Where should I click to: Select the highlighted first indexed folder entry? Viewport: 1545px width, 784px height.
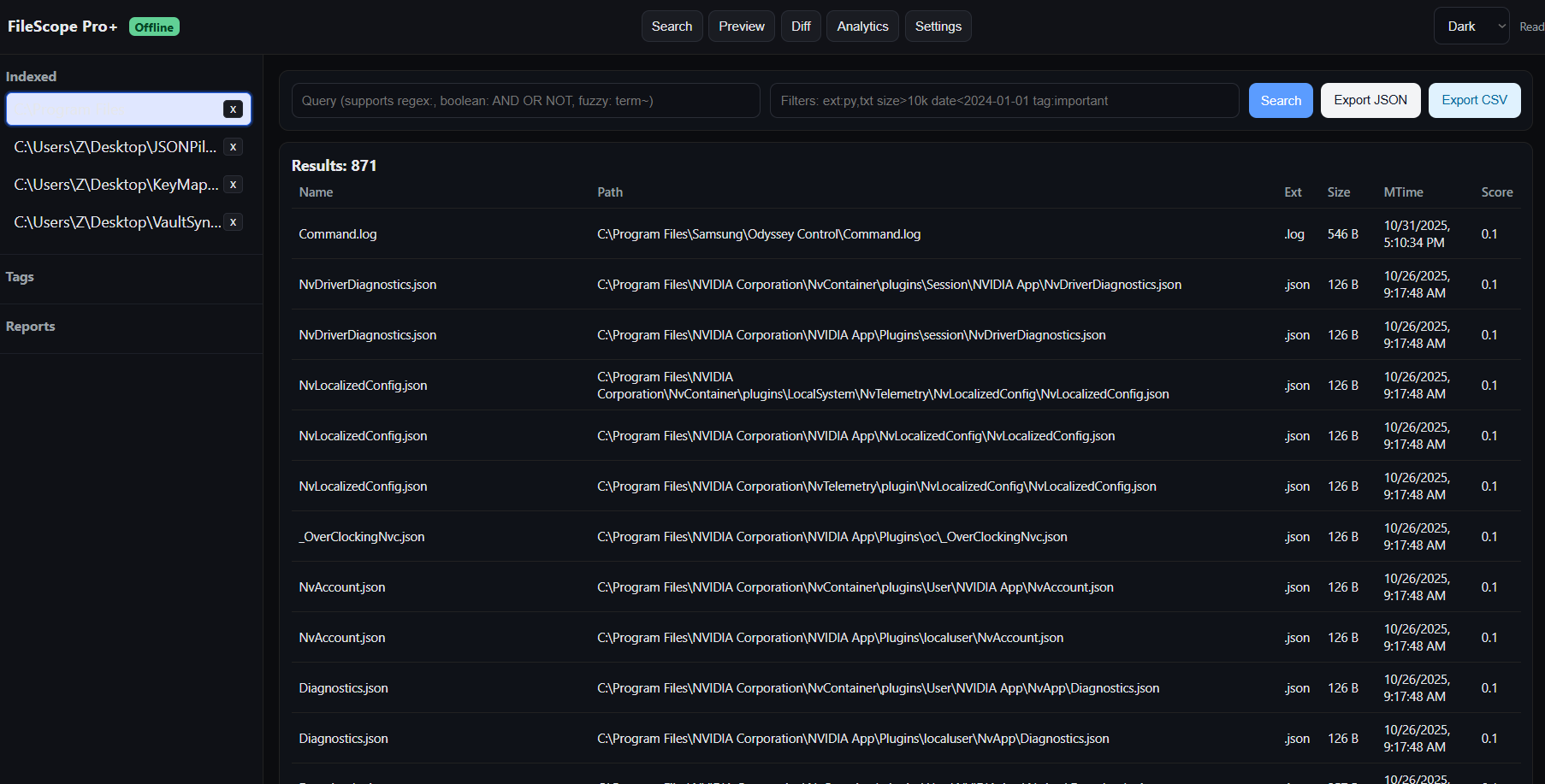click(x=129, y=109)
